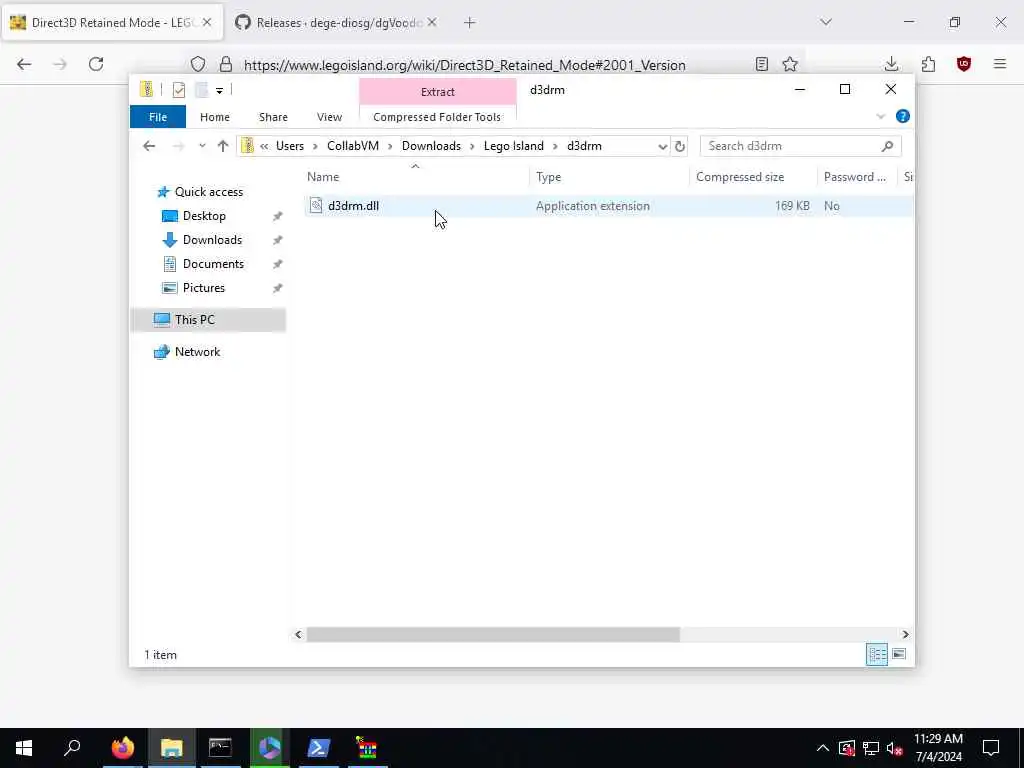
Task: Click the CollabVM breadcrumb segment
Action: (353, 146)
